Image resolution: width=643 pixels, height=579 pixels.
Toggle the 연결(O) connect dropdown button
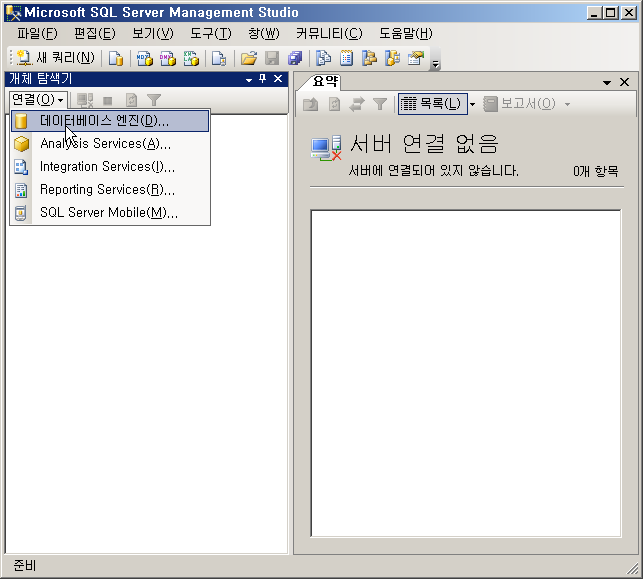[x=38, y=100]
